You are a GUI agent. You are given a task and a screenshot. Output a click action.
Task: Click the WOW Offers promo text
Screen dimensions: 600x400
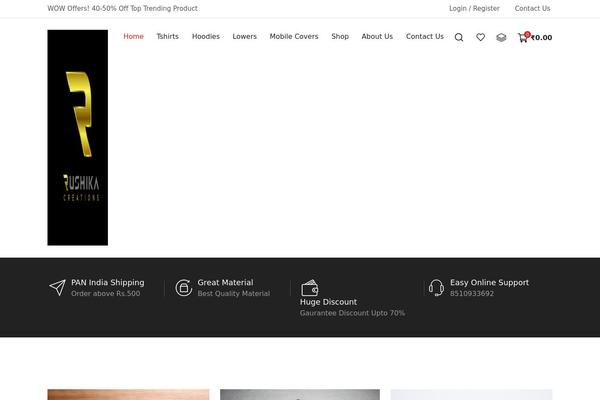[122, 8]
